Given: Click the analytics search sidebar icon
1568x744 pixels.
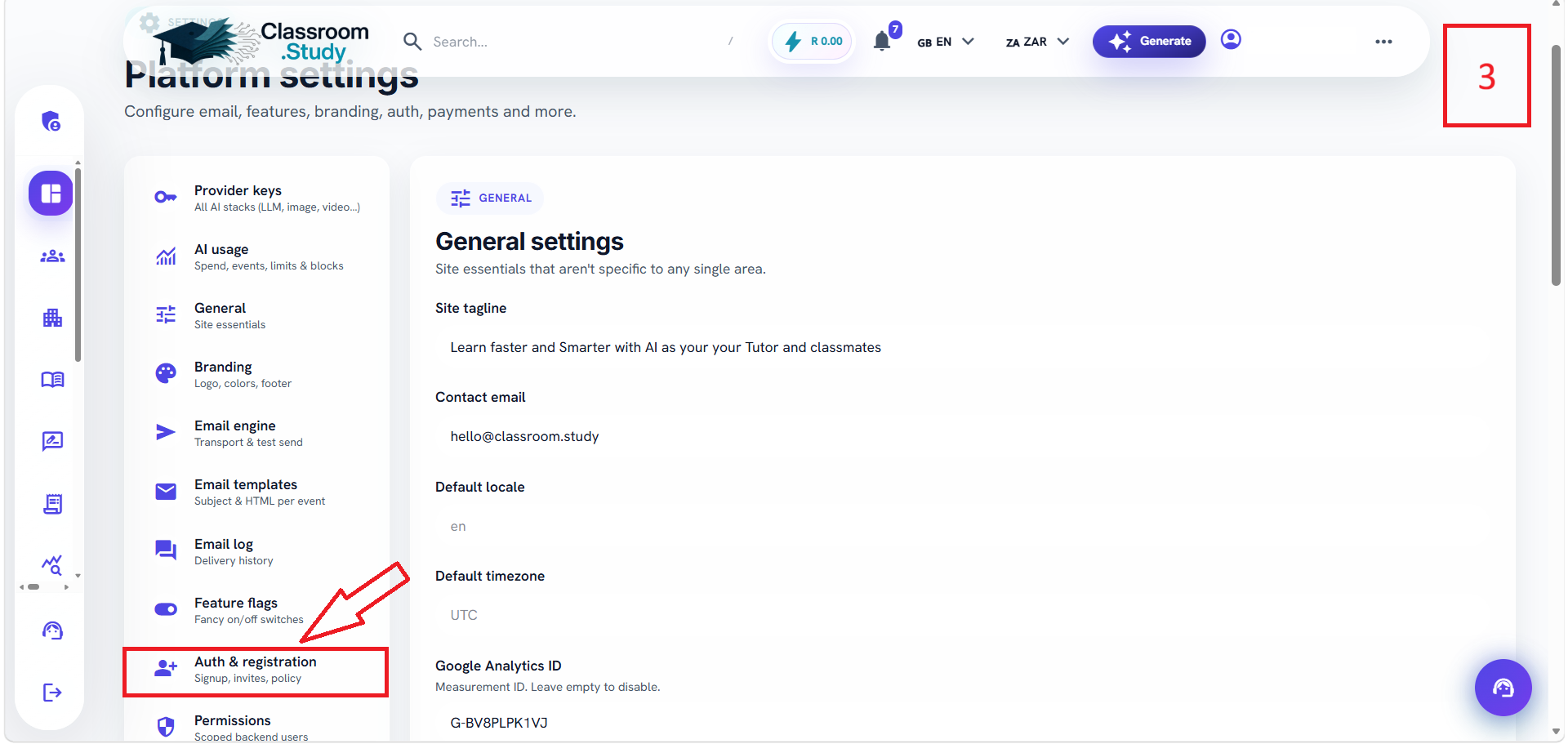Looking at the screenshot, I should point(52,565).
